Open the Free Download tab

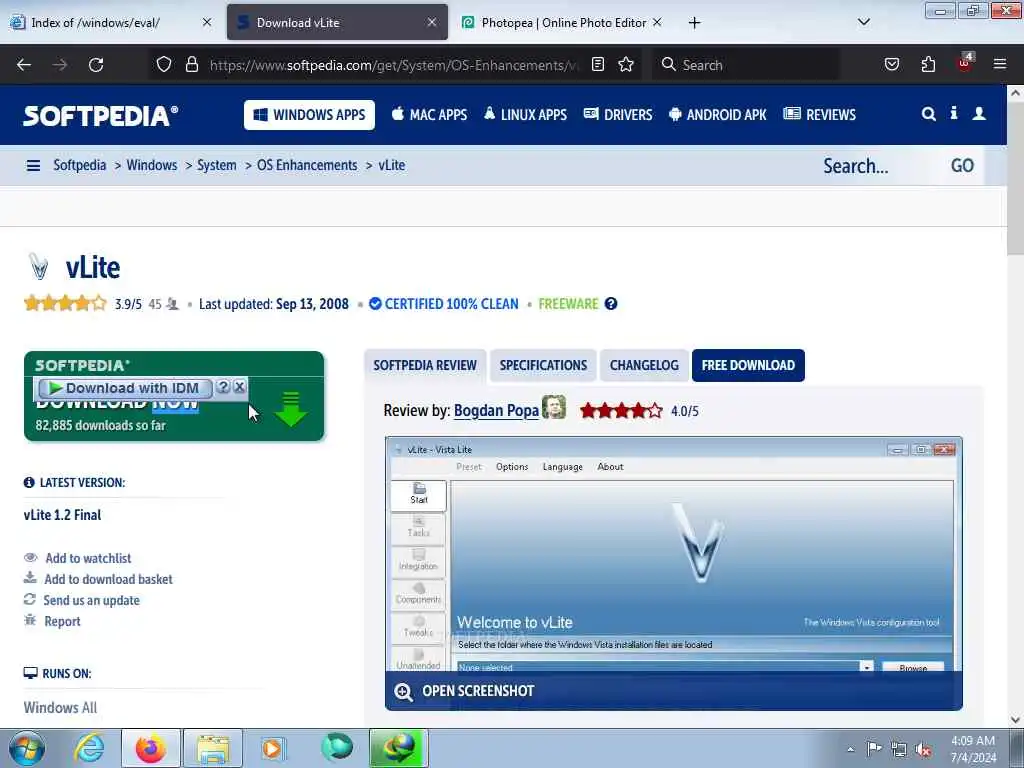pyautogui.click(x=748, y=365)
